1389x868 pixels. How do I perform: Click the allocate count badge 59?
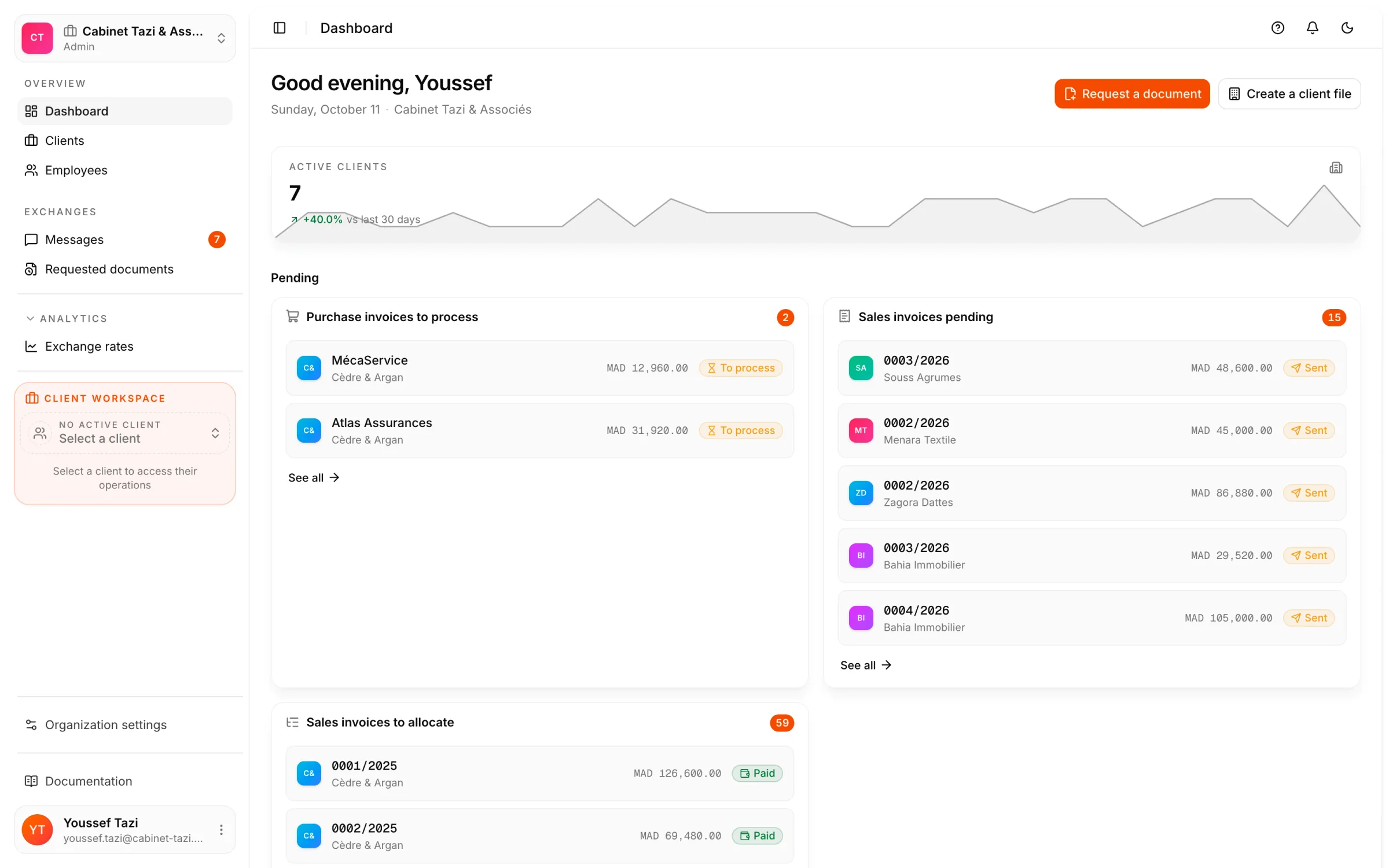(x=782, y=723)
